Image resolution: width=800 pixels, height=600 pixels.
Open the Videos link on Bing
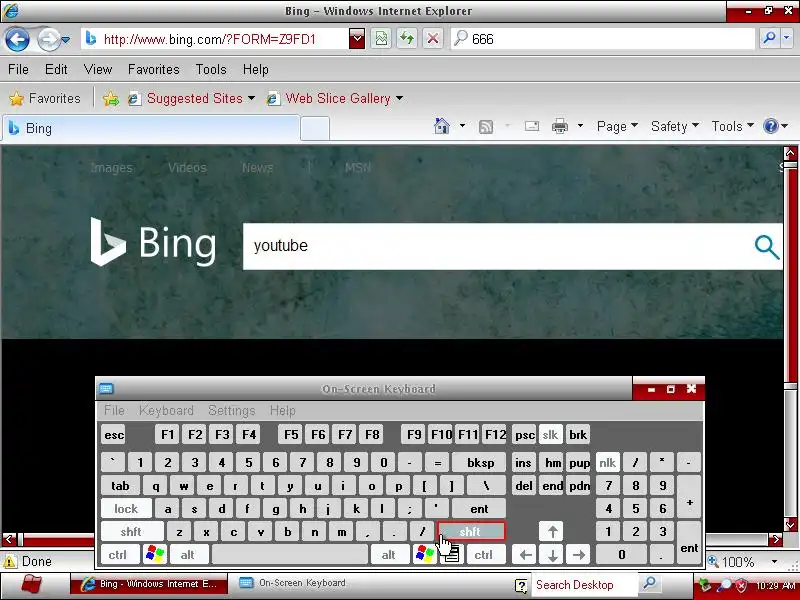187,168
